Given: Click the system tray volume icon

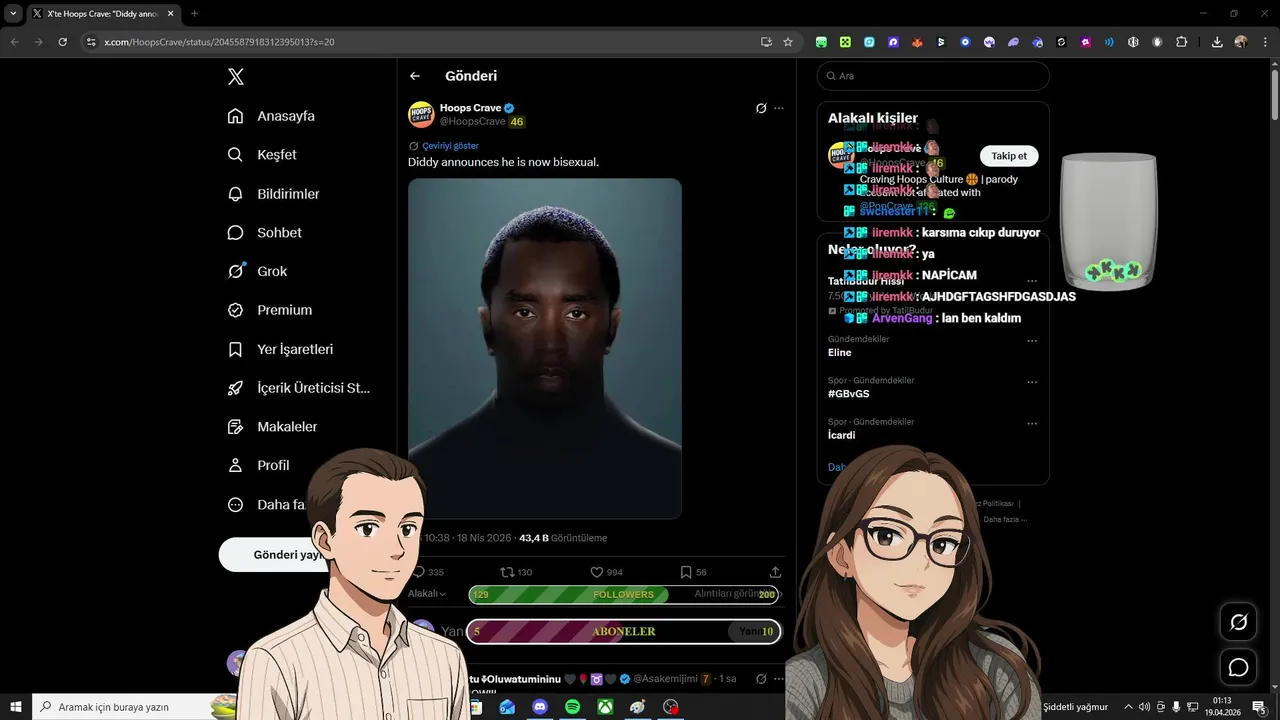Looking at the screenshot, I should pyautogui.click(x=1145, y=707).
